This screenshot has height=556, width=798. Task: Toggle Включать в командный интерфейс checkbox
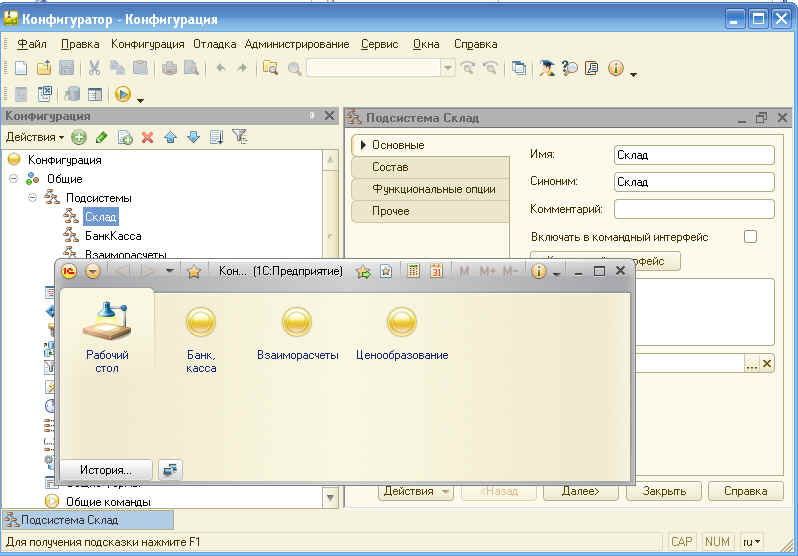[750, 237]
